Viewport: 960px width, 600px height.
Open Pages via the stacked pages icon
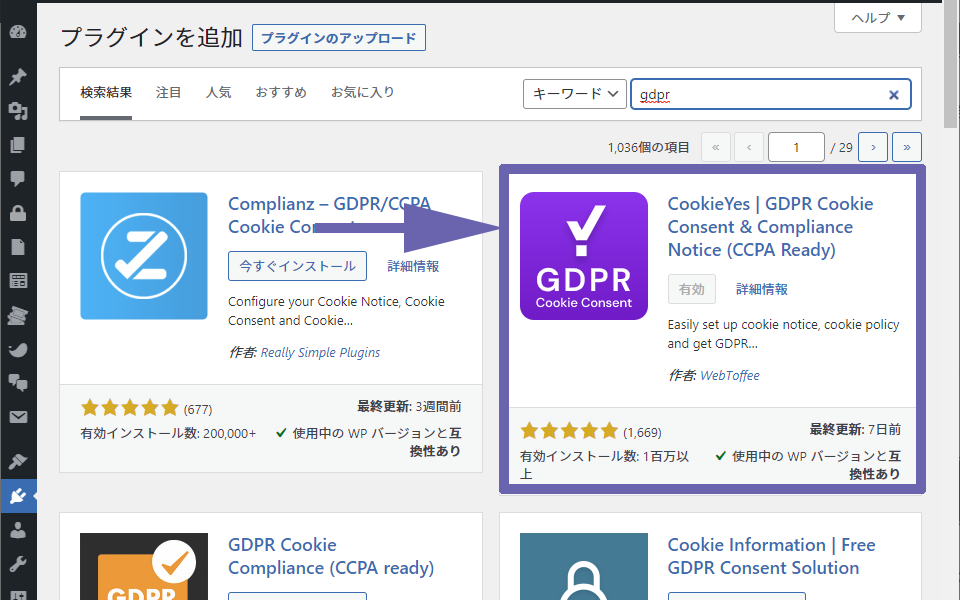tap(18, 145)
